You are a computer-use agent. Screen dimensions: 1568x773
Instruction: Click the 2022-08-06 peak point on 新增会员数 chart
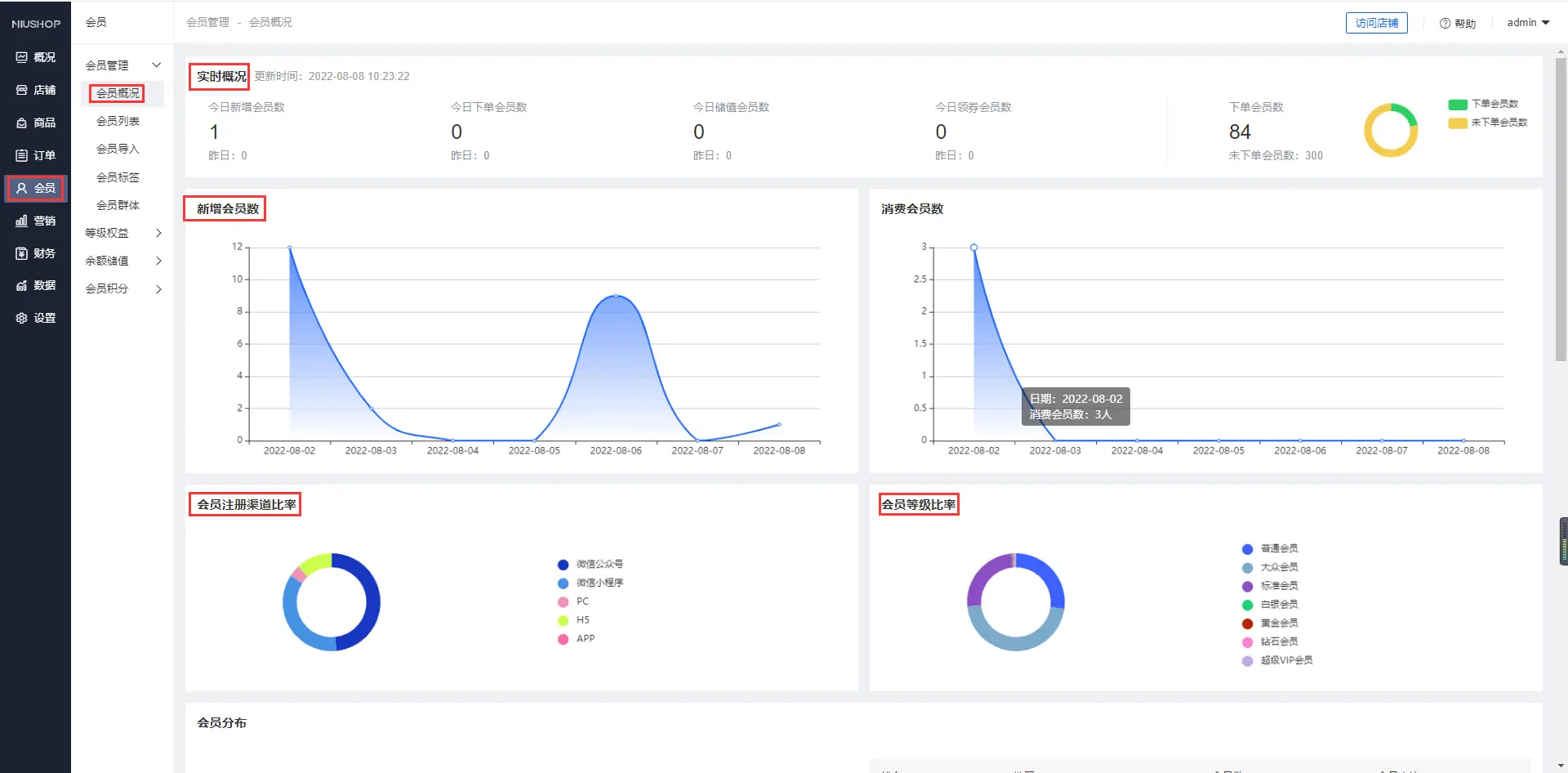point(616,296)
